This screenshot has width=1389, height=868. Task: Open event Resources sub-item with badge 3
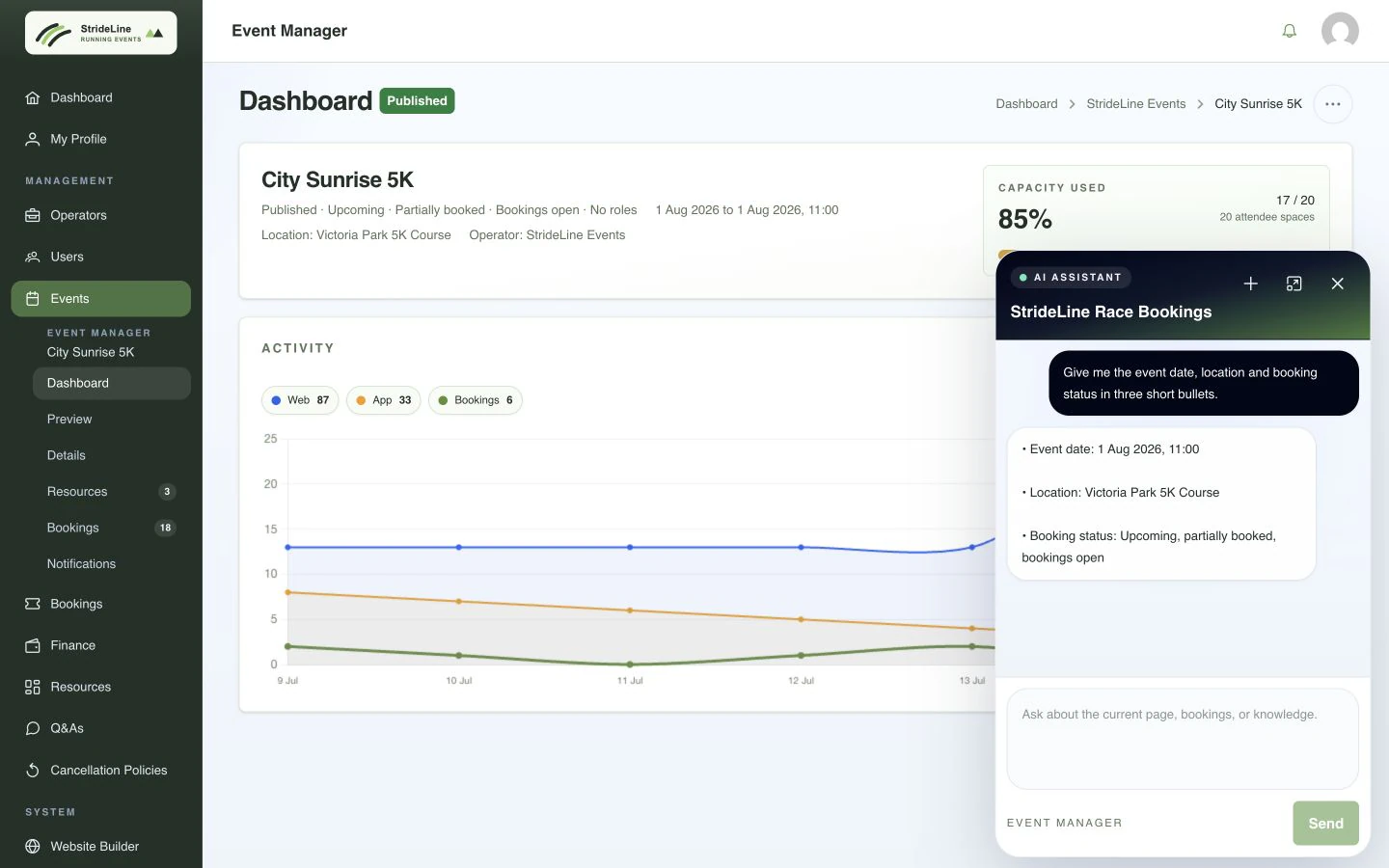tap(112, 492)
